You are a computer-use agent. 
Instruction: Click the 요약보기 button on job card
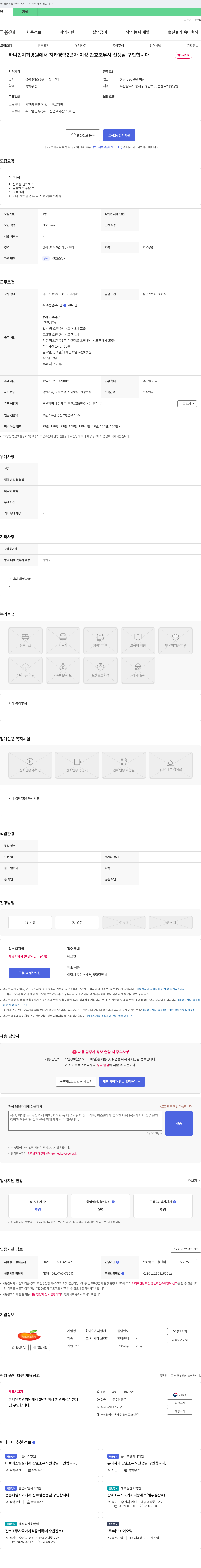(x=180, y=1403)
